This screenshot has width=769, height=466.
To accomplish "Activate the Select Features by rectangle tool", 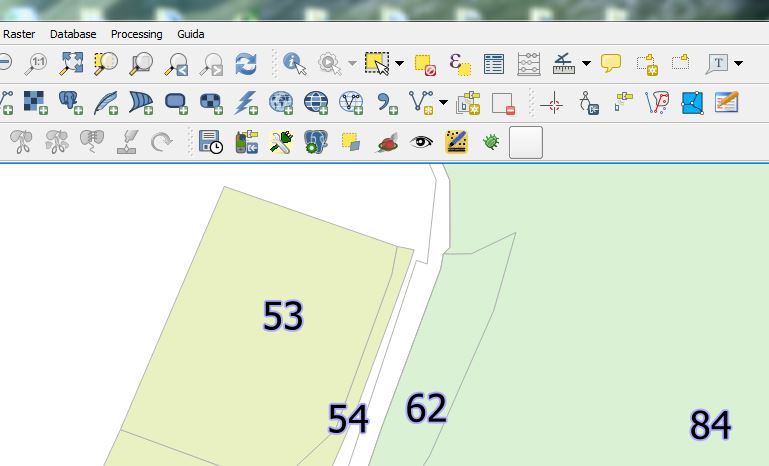I will [x=376, y=63].
